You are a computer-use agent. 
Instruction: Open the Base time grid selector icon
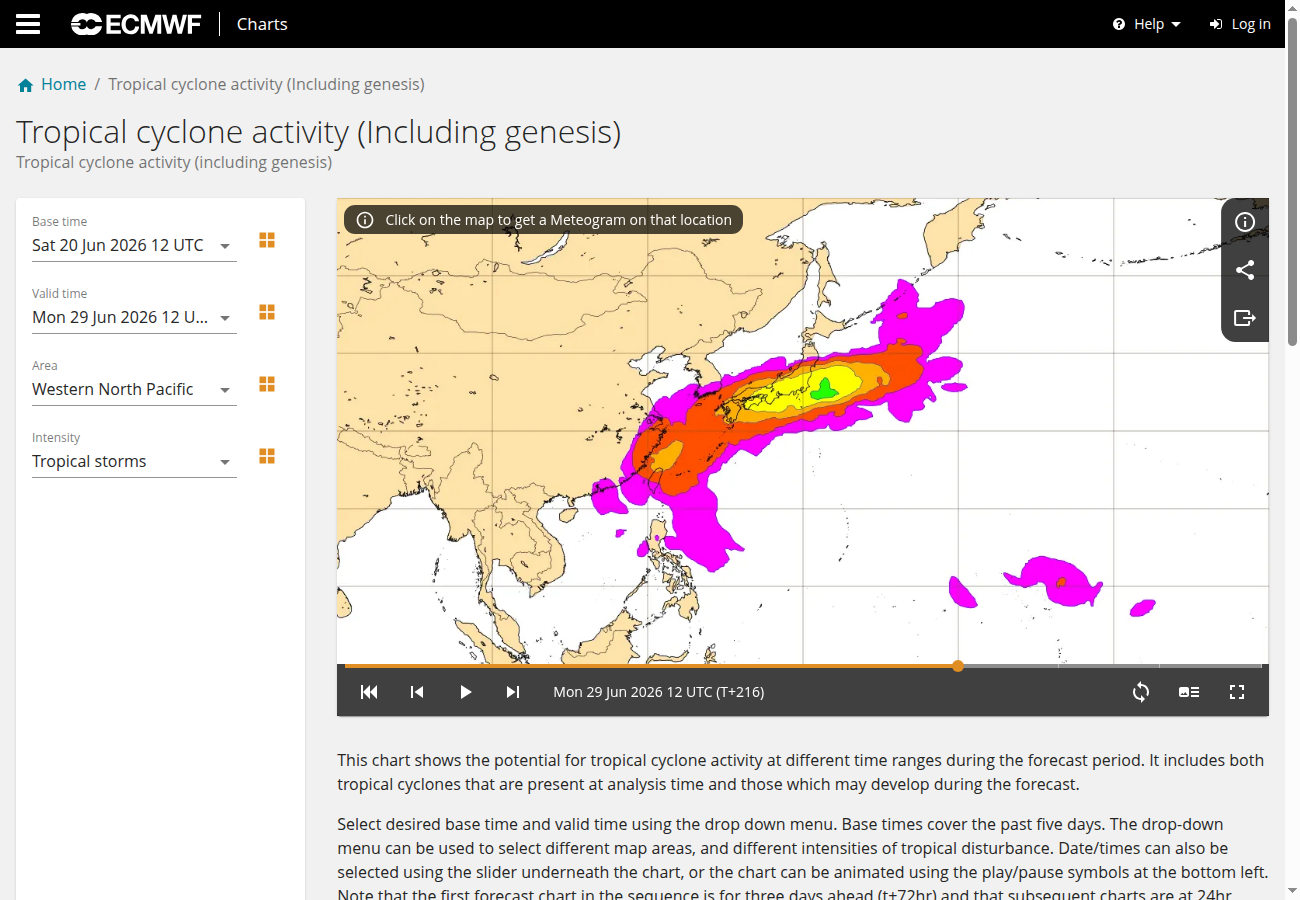267,241
